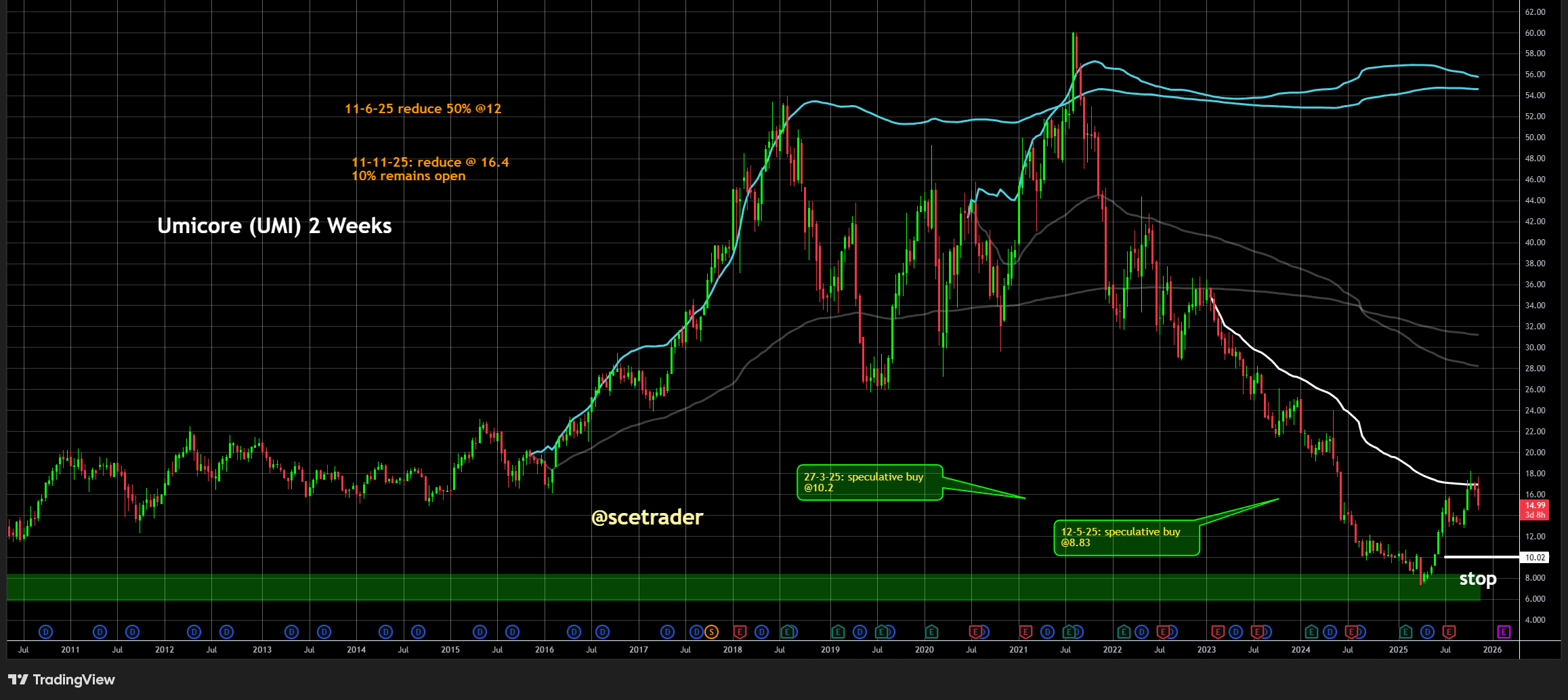
Task: Click the orange S split marker
Action: pyautogui.click(x=711, y=632)
